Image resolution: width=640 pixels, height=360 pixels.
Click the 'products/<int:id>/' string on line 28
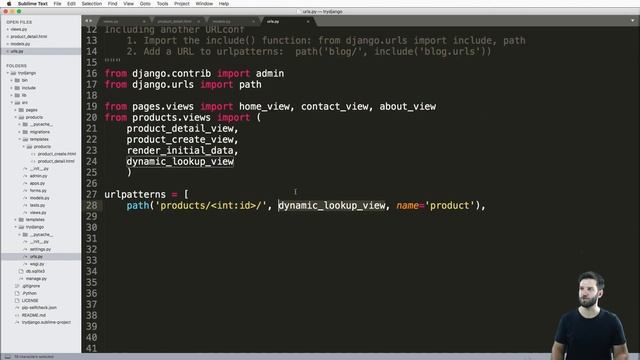[x=211, y=205]
